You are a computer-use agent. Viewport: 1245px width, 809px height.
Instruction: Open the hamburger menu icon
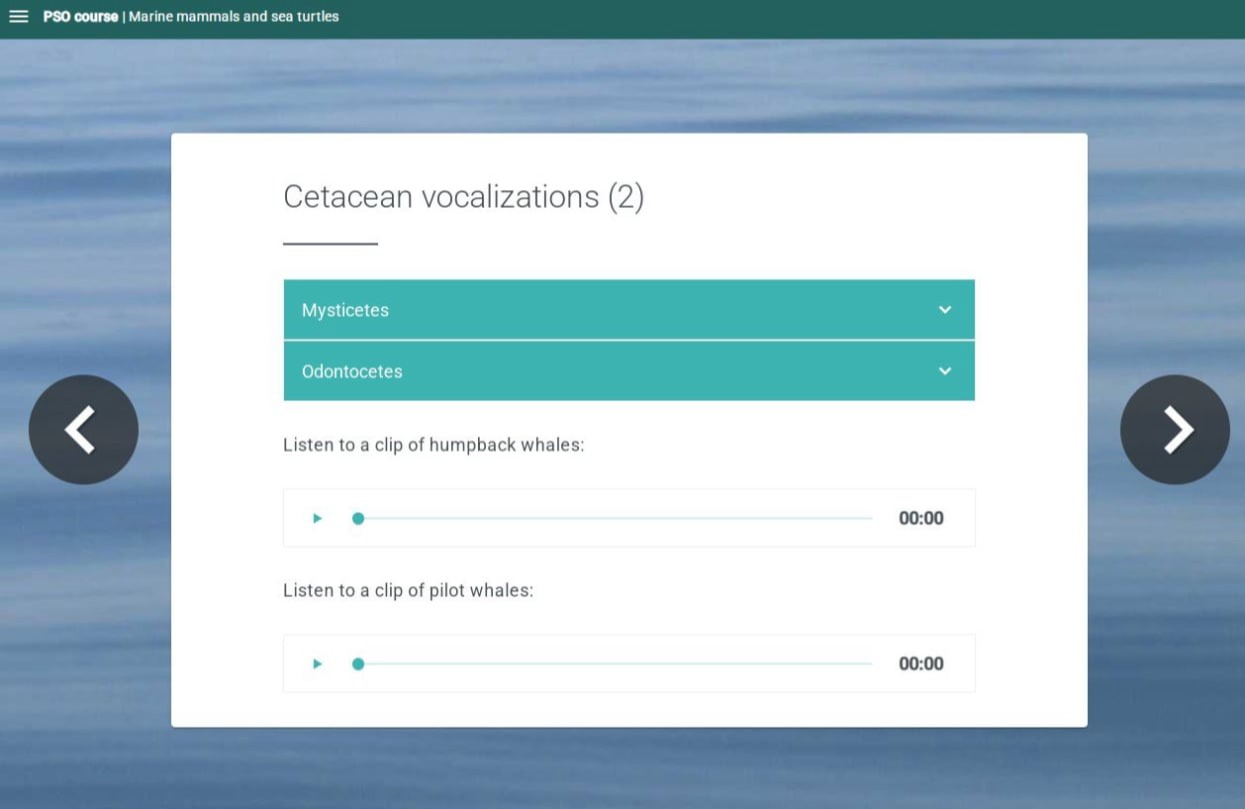[18, 17]
